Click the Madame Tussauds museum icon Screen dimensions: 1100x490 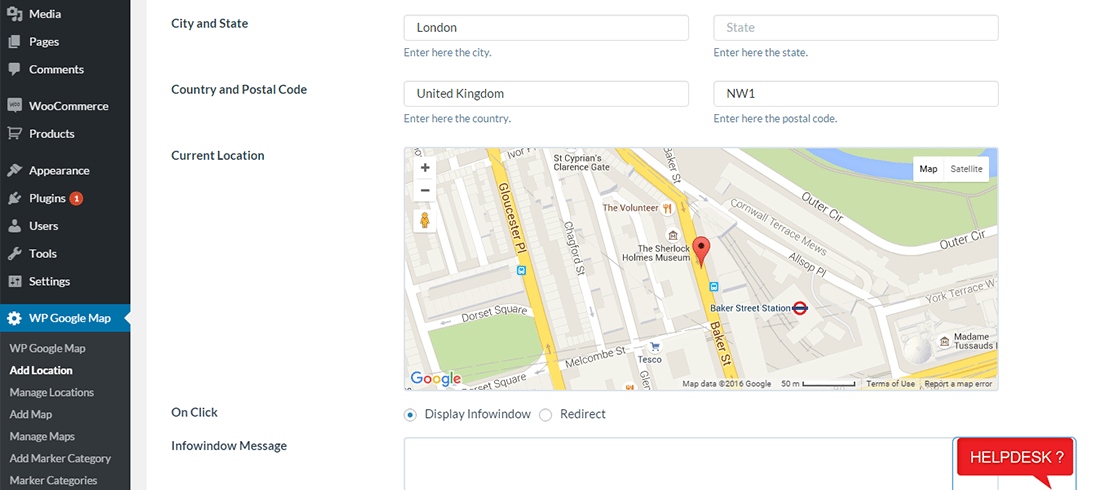pyautogui.click(x=945, y=341)
